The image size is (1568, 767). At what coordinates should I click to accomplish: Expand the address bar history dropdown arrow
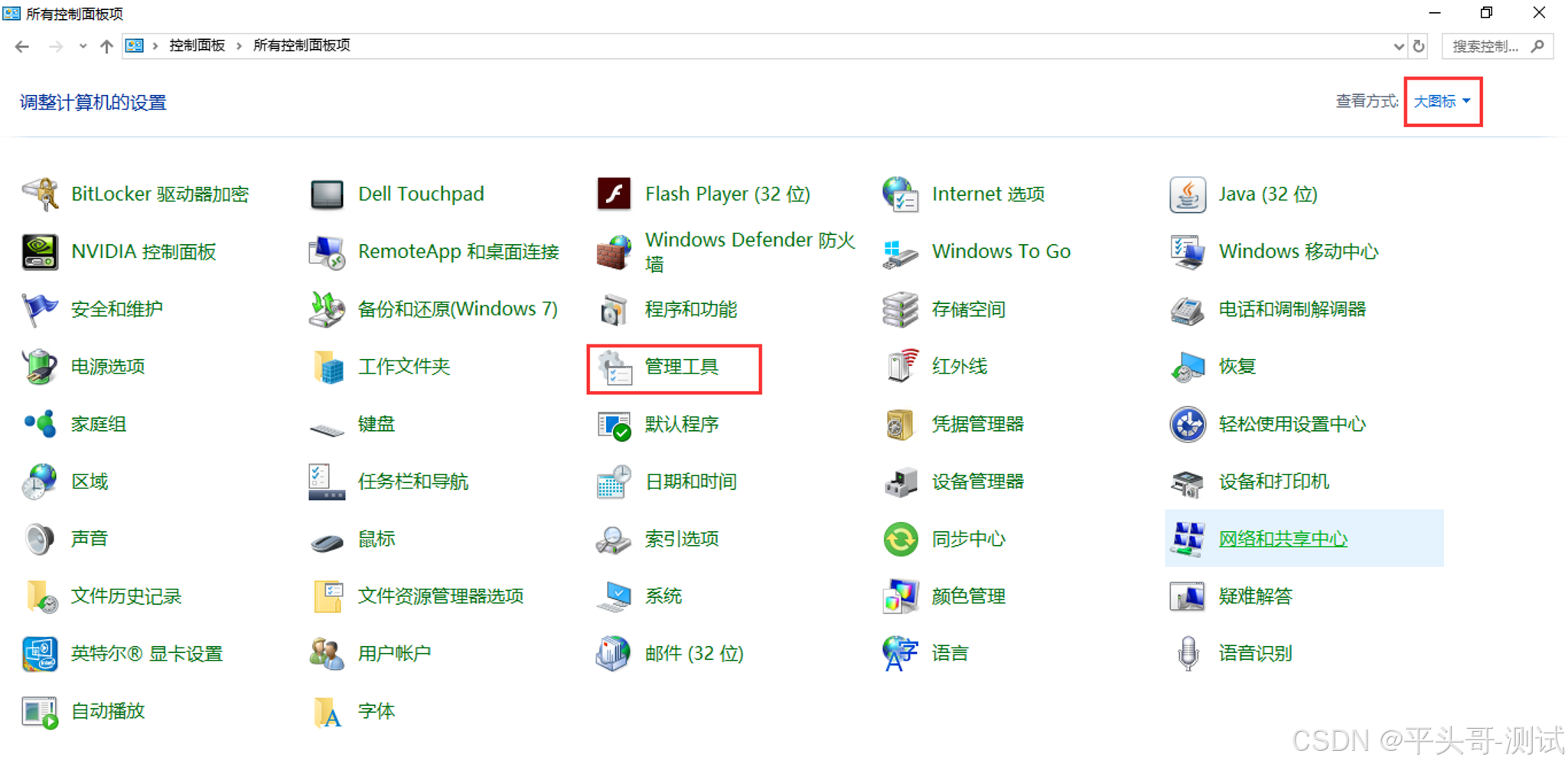click(x=1398, y=46)
